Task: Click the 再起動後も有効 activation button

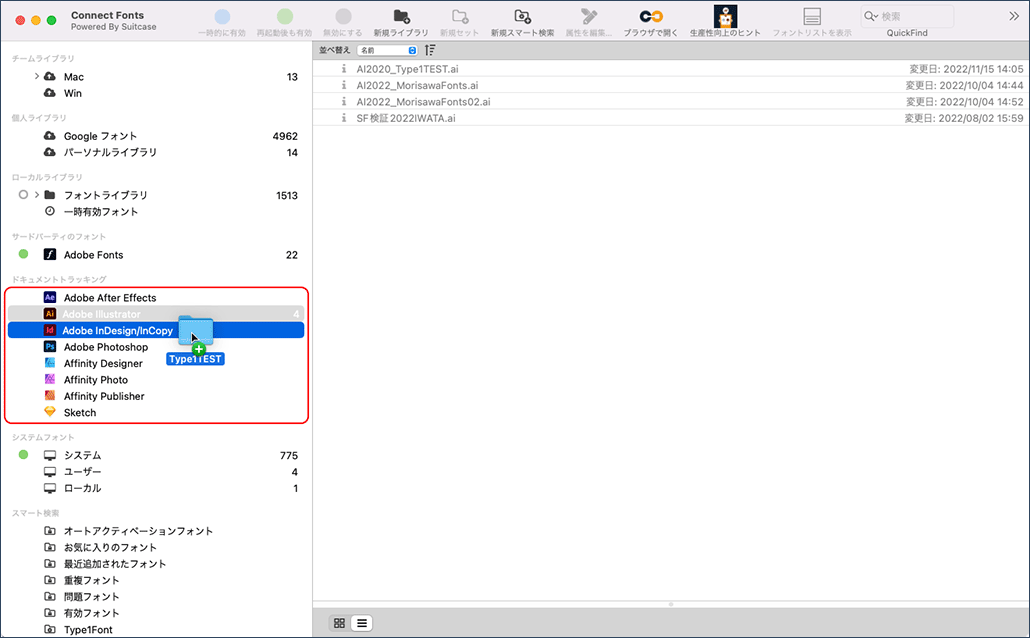Action: (284, 16)
